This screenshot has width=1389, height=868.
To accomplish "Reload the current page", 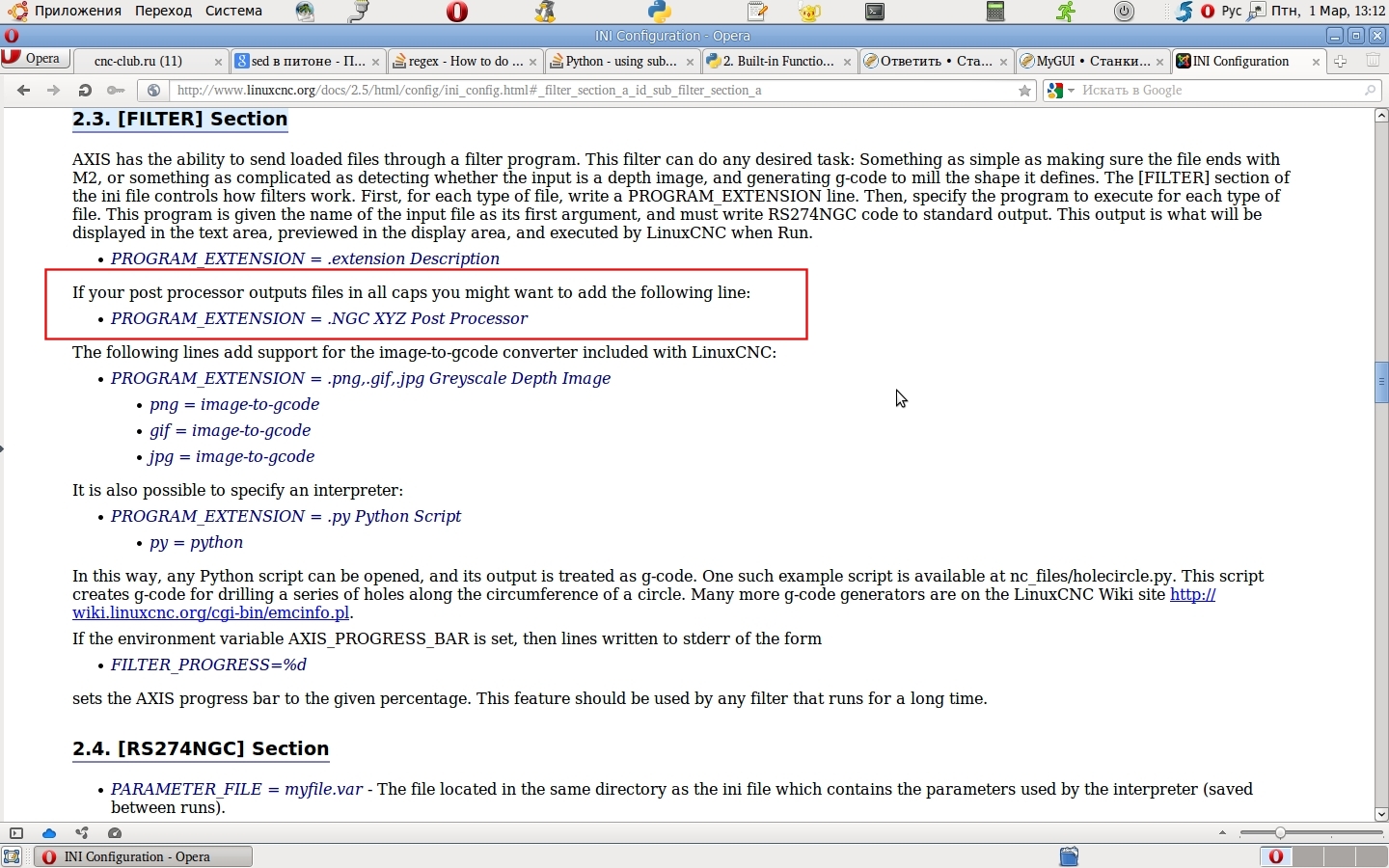I will 85,91.
